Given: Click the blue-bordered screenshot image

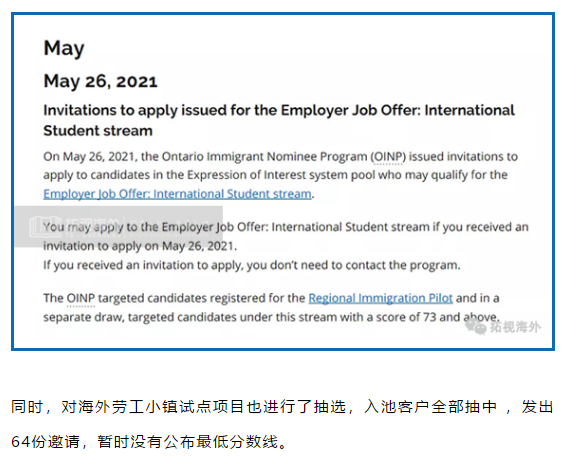Looking at the screenshot, I should (283, 182).
